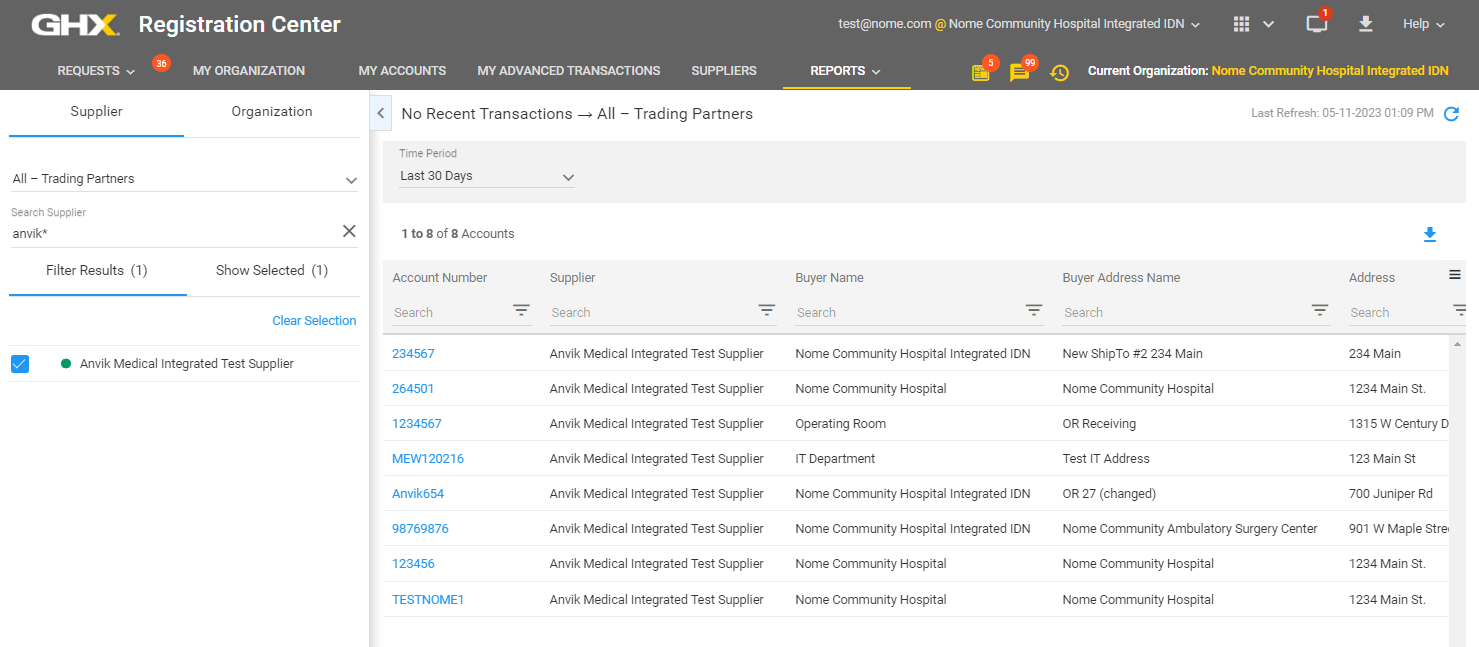Viewport: 1479px width, 647px height.
Task: Open the history clock icon
Action: click(x=1059, y=72)
